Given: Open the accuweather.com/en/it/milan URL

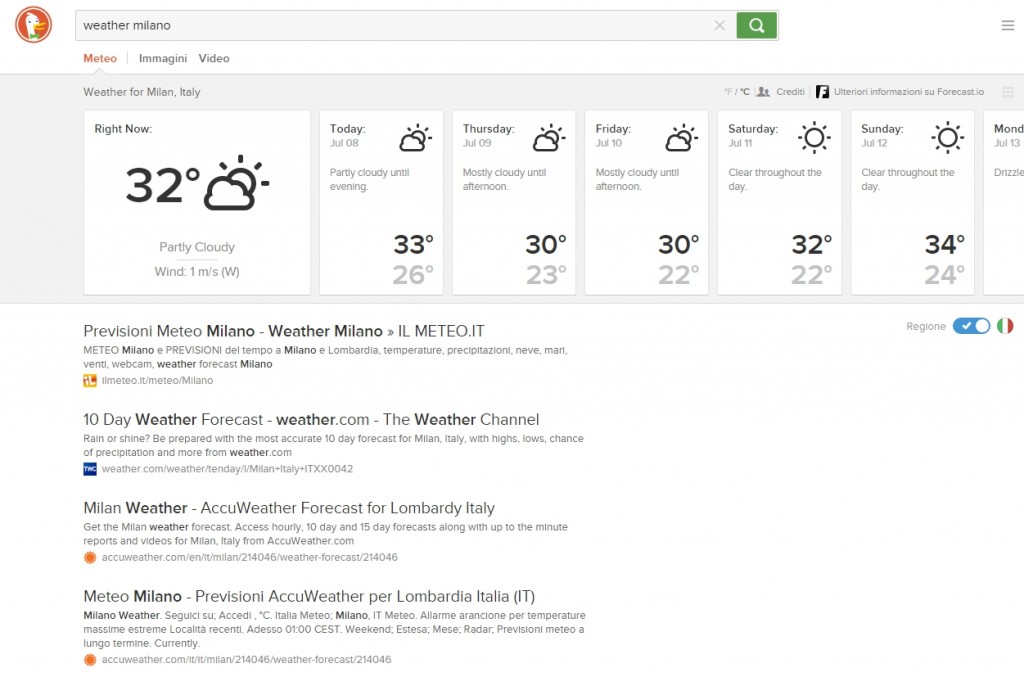Looking at the screenshot, I should 249,558.
